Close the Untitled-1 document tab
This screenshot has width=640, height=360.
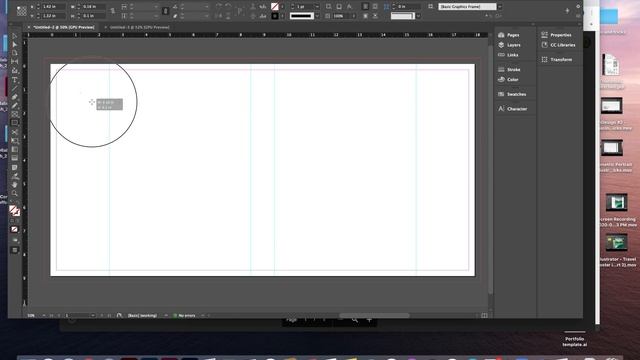point(106,27)
